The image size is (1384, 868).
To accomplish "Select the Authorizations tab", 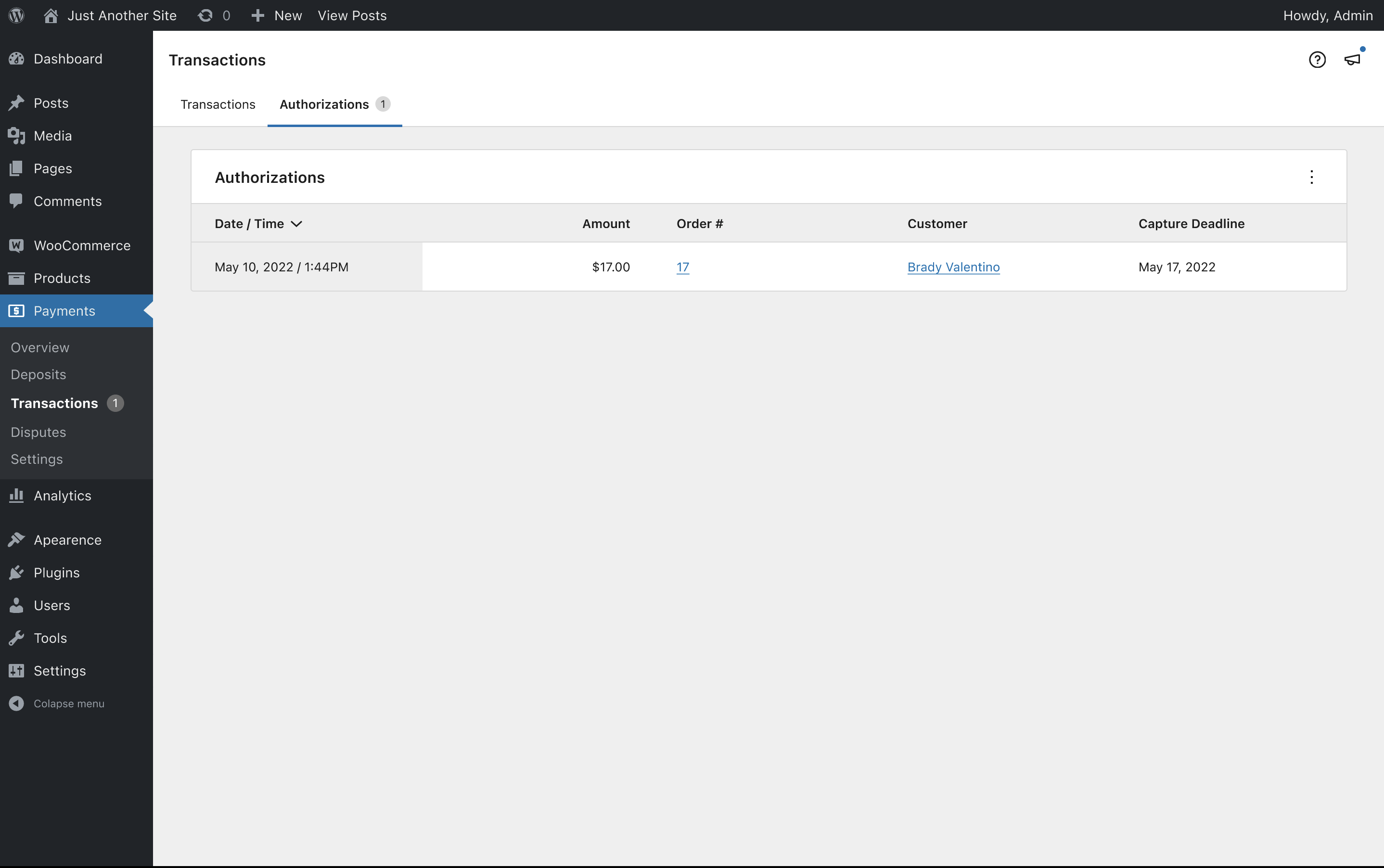I will point(324,104).
